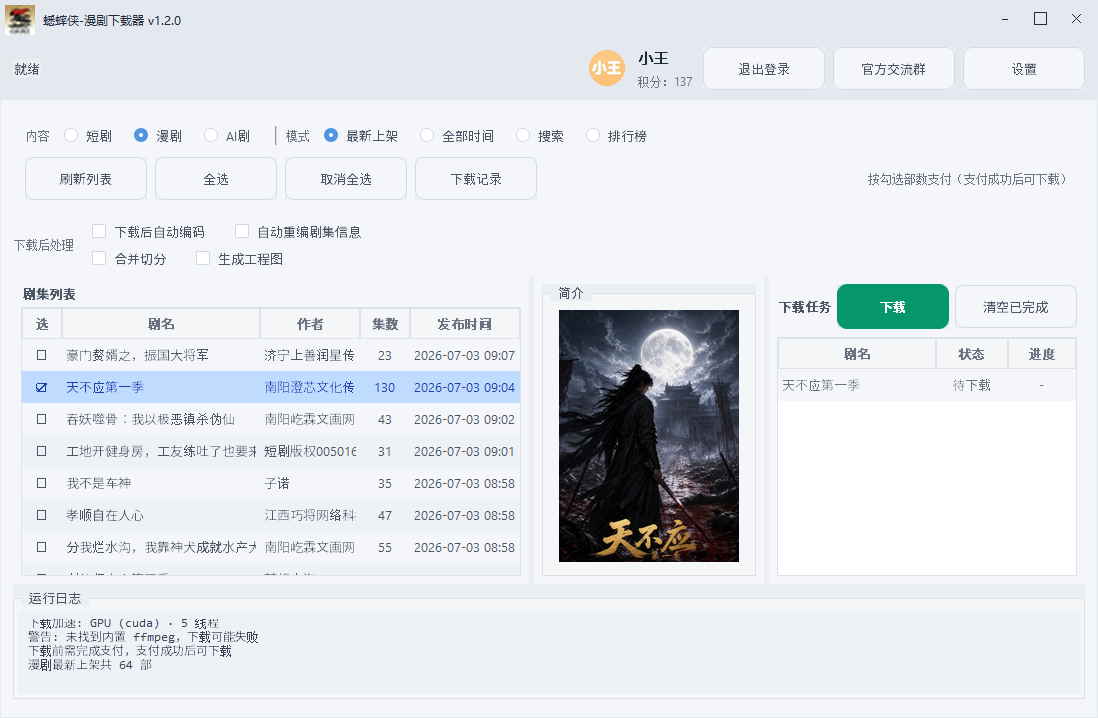Start the green 下载 button
The image size is (1098, 718).
893,307
